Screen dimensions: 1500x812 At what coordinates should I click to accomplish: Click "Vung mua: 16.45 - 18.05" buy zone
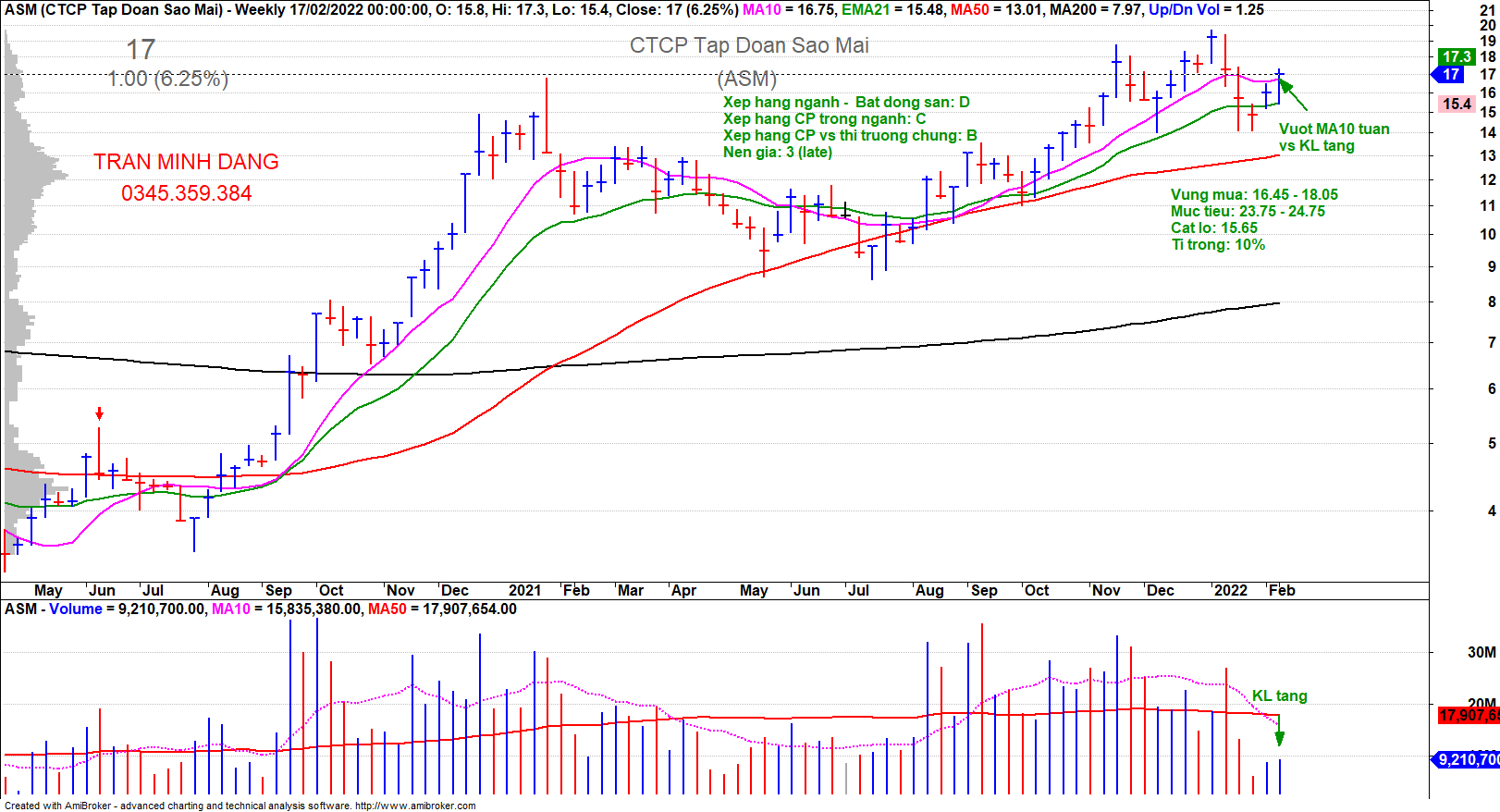pos(1254,194)
